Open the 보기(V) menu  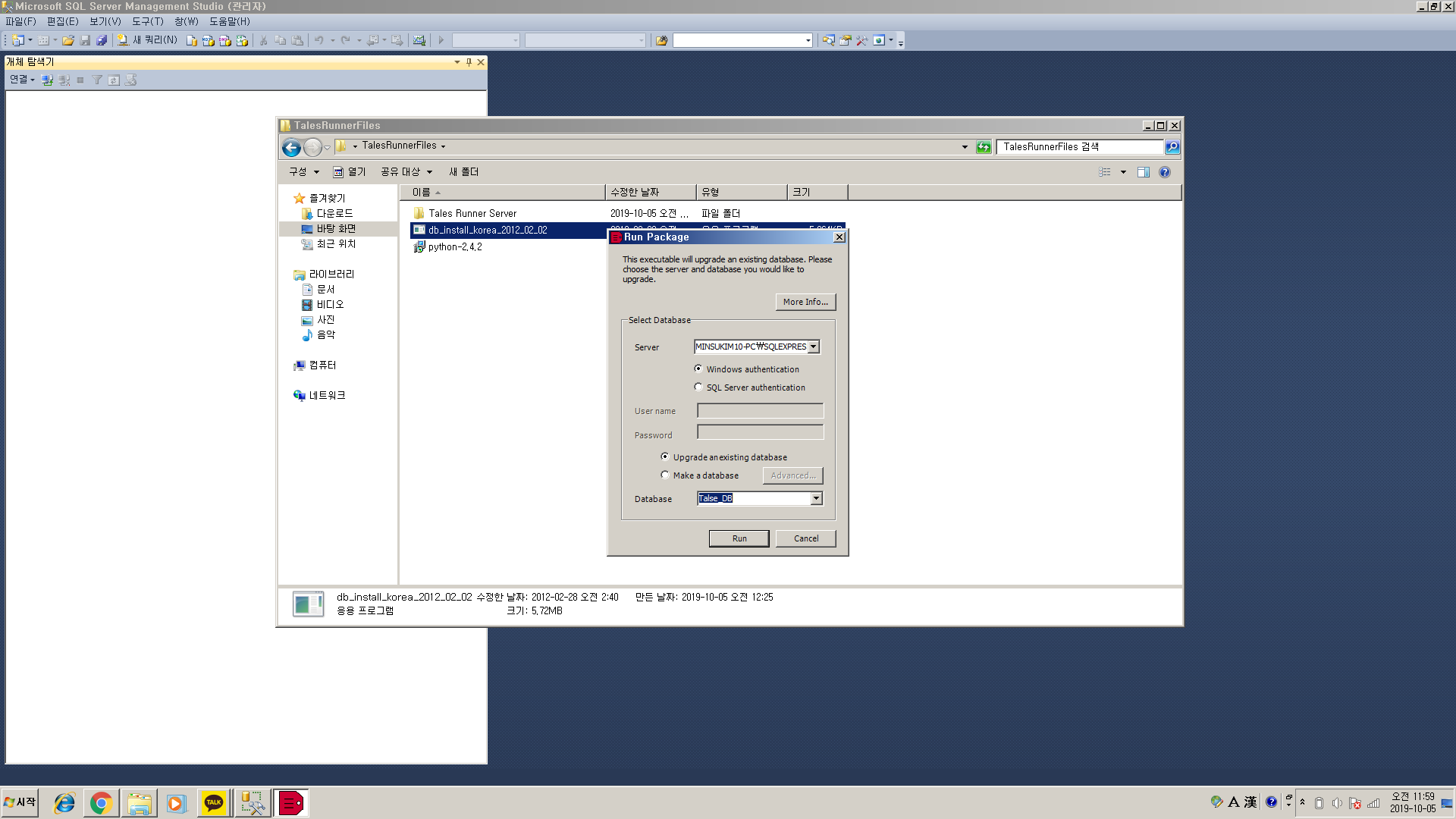[x=105, y=21]
